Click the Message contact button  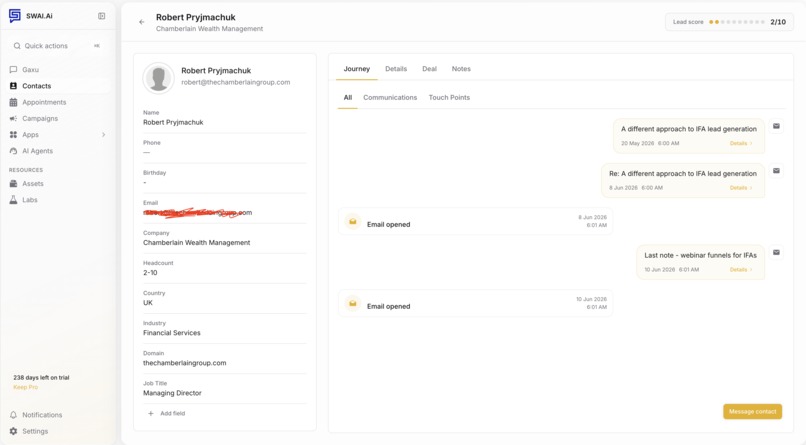click(x=753, y=412)
